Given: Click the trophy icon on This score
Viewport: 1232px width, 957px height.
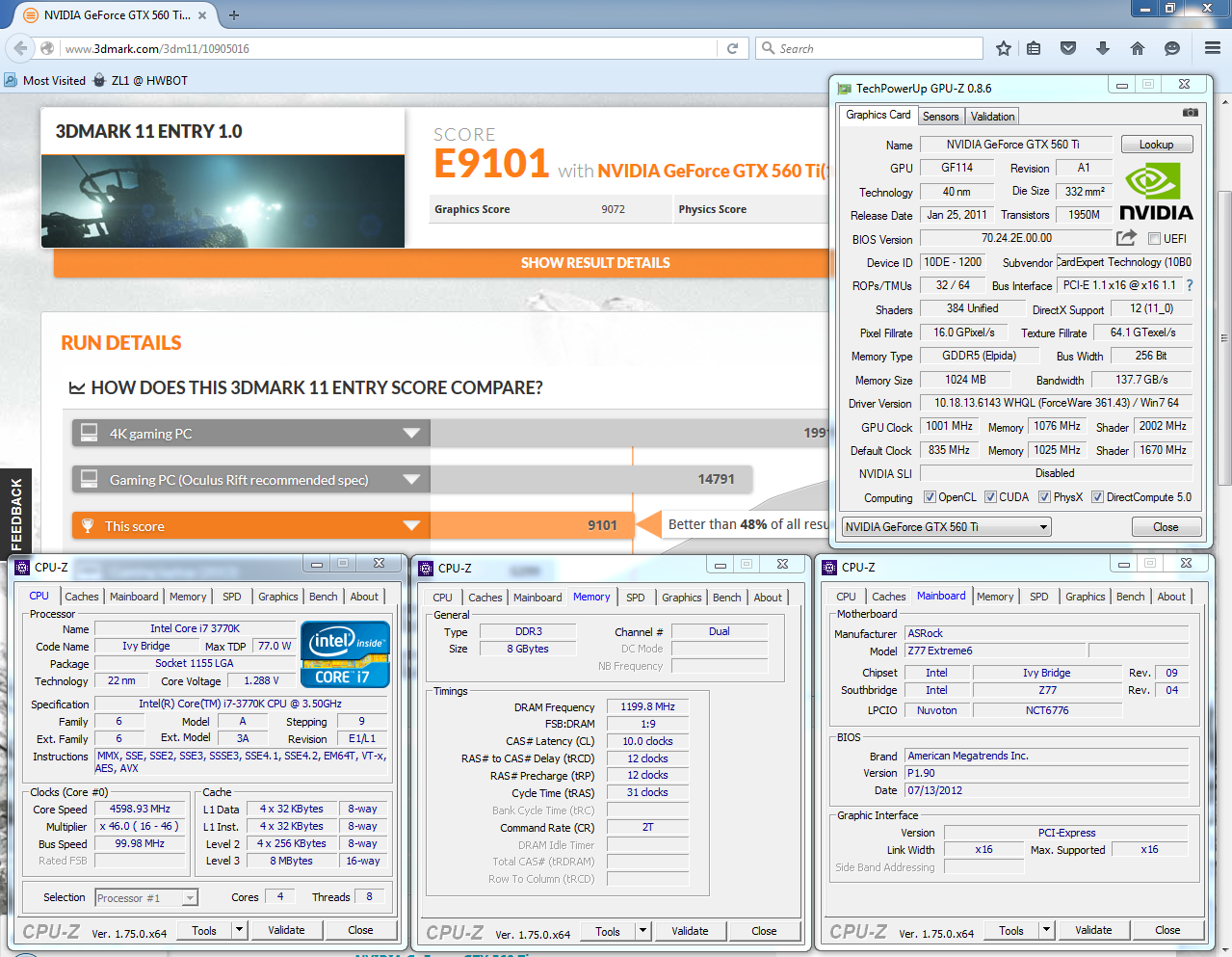Looking at the screenshot, I should click(88, 526).
